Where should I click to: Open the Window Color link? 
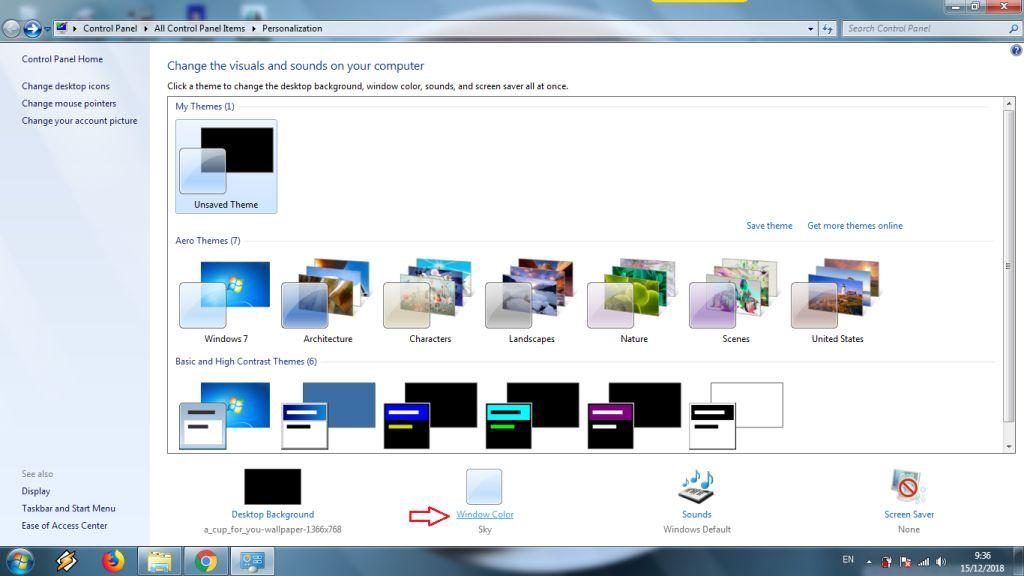pos(485,515)
